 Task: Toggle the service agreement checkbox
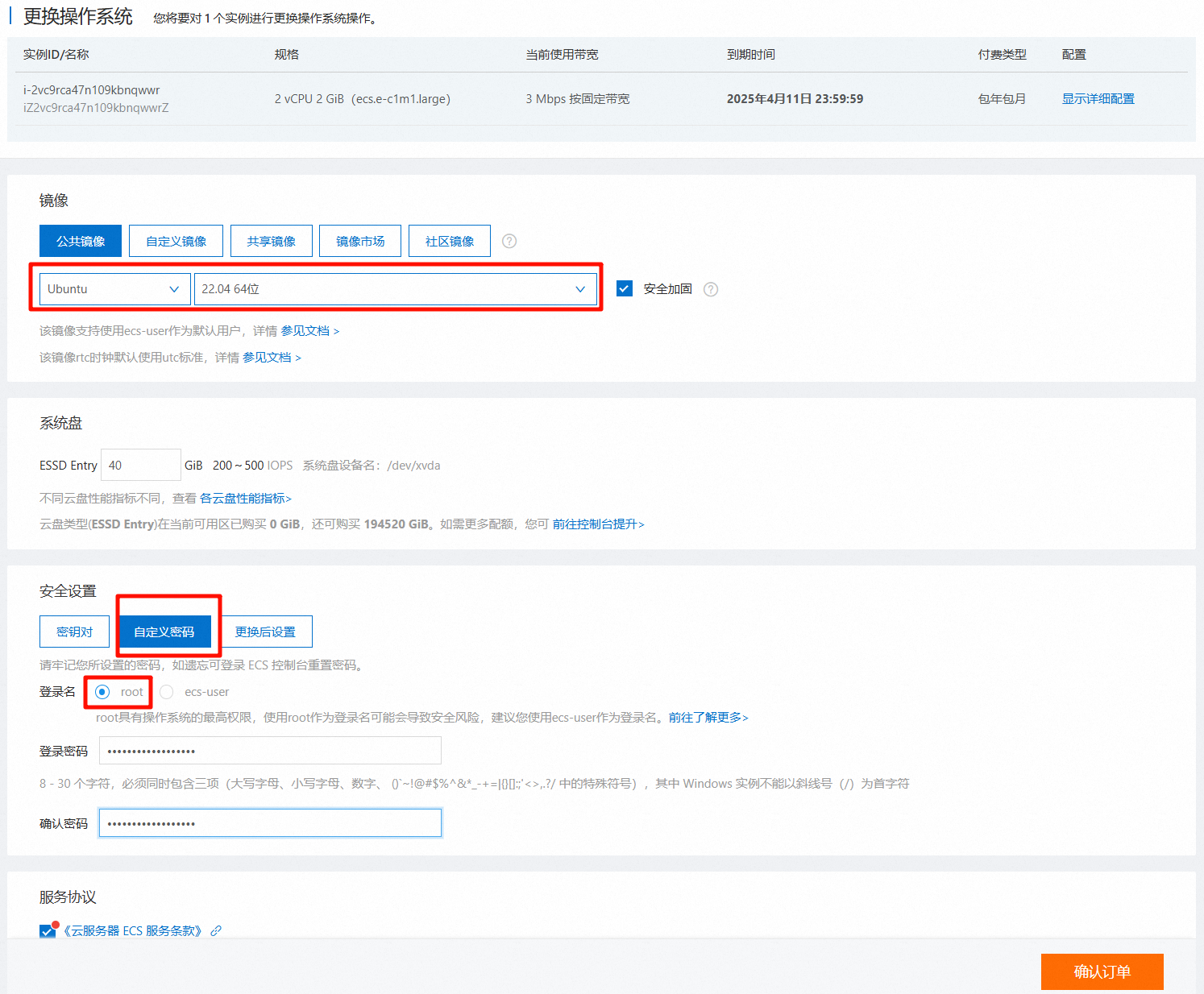pyautogui.click(x=48, y=931)
